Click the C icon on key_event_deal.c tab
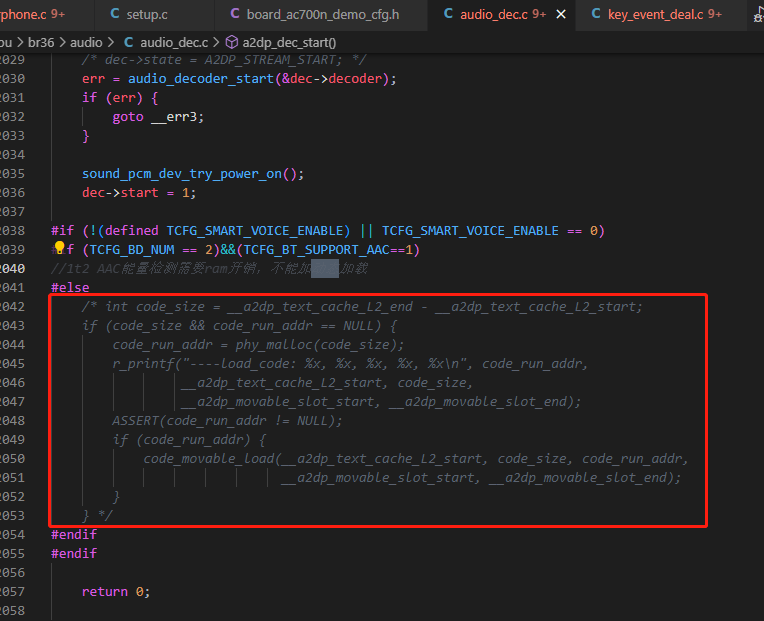This screenshot has width=764, height=621. click(596, 14)
